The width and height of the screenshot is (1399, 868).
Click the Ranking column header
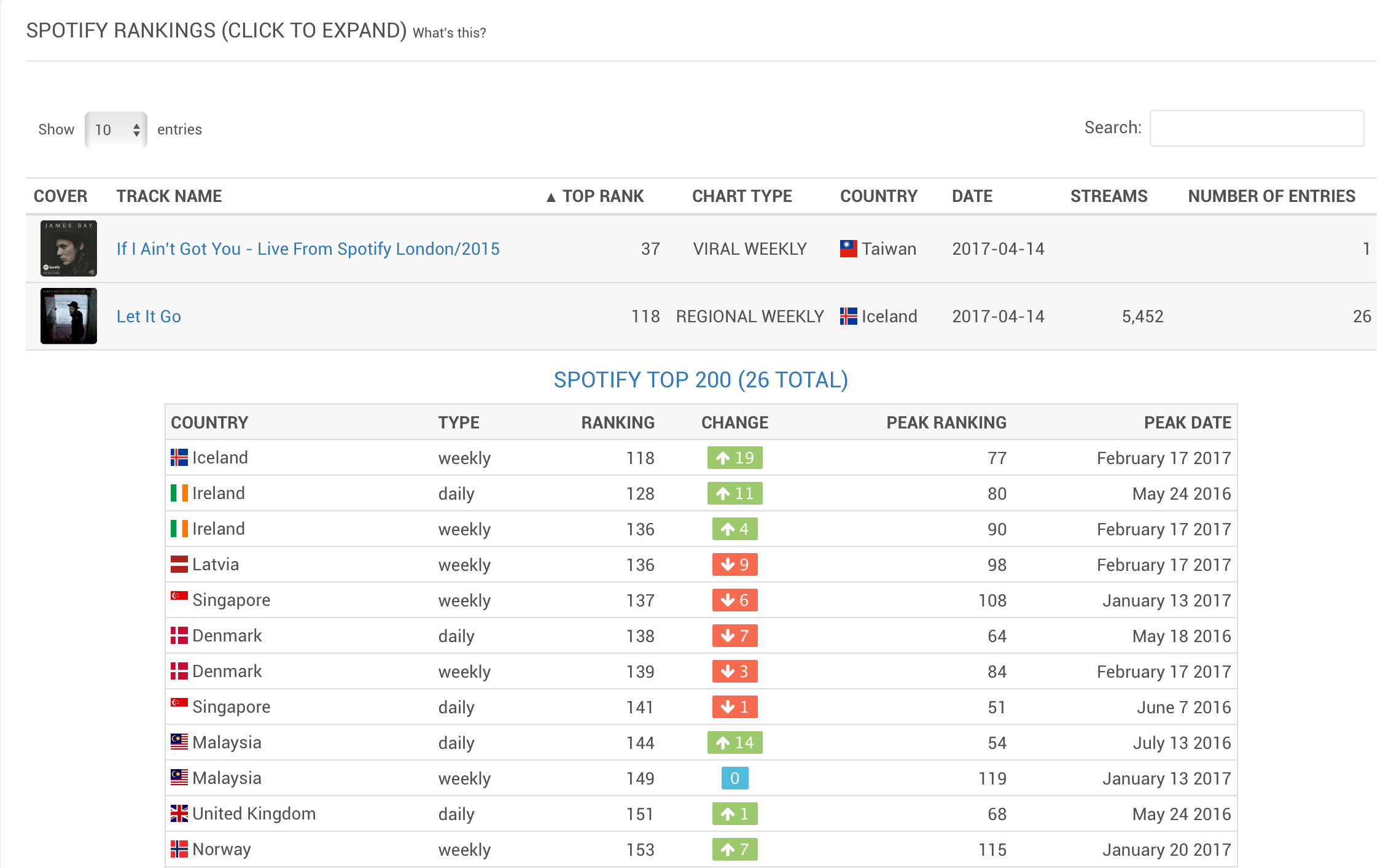click(x=618, y=422)
